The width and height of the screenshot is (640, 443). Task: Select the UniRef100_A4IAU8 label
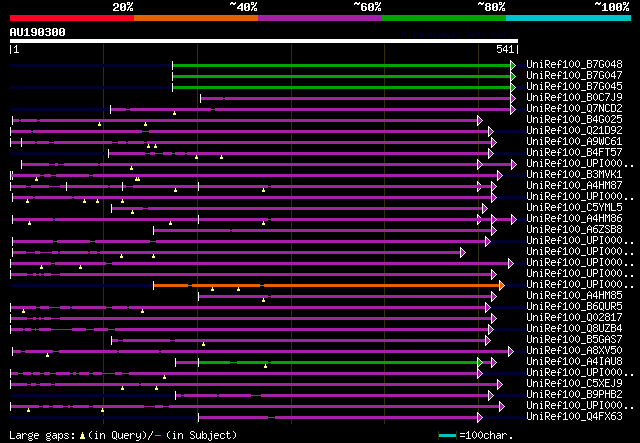click(x=574, y=362)
